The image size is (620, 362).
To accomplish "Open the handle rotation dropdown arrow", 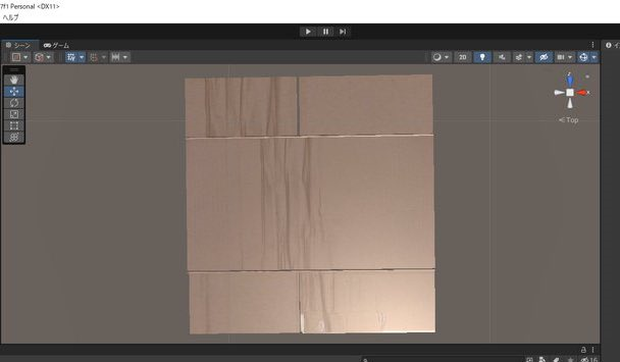I will (49, 57).
